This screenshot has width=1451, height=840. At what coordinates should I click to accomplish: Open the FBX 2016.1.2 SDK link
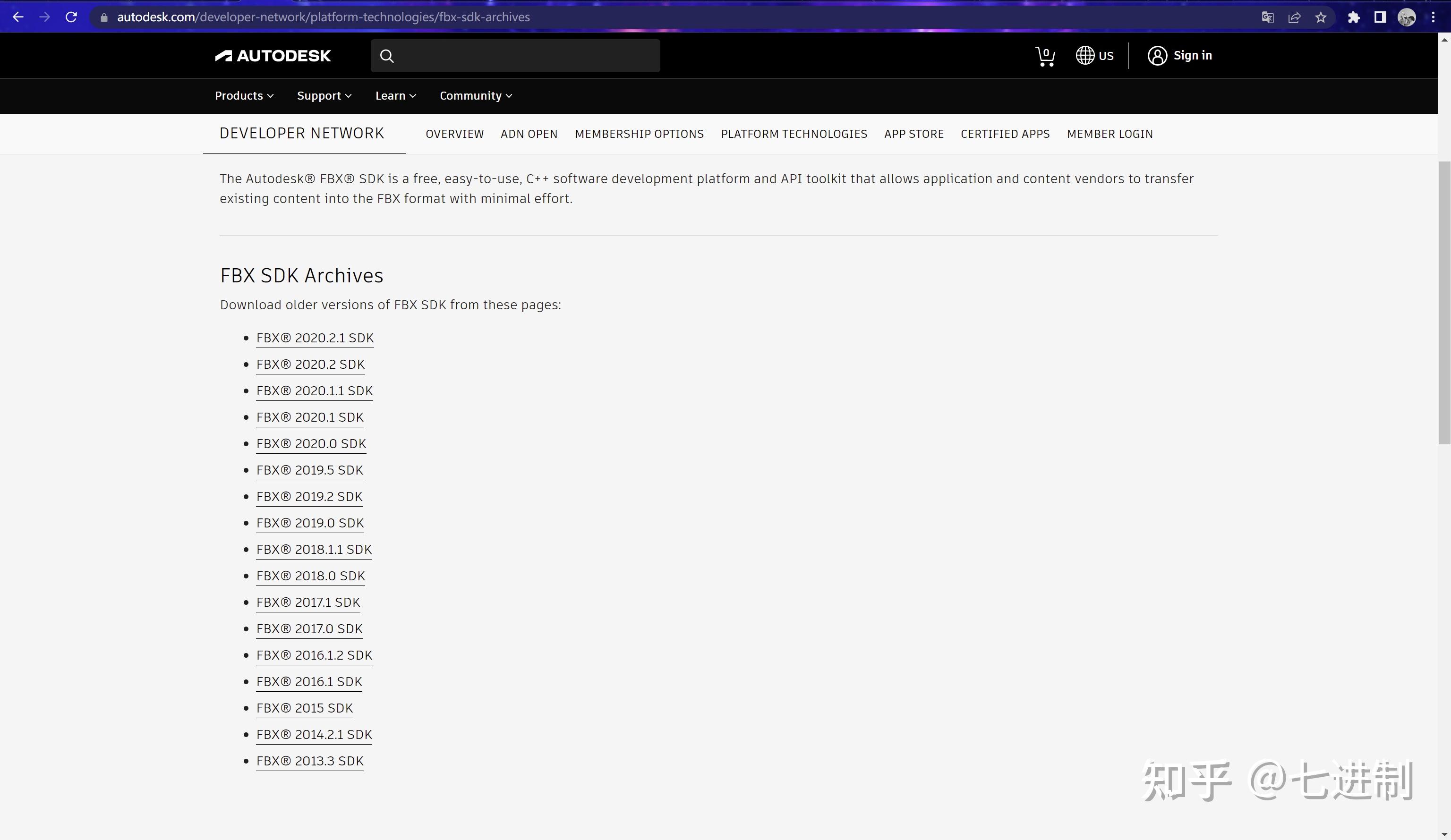point(315,655)
